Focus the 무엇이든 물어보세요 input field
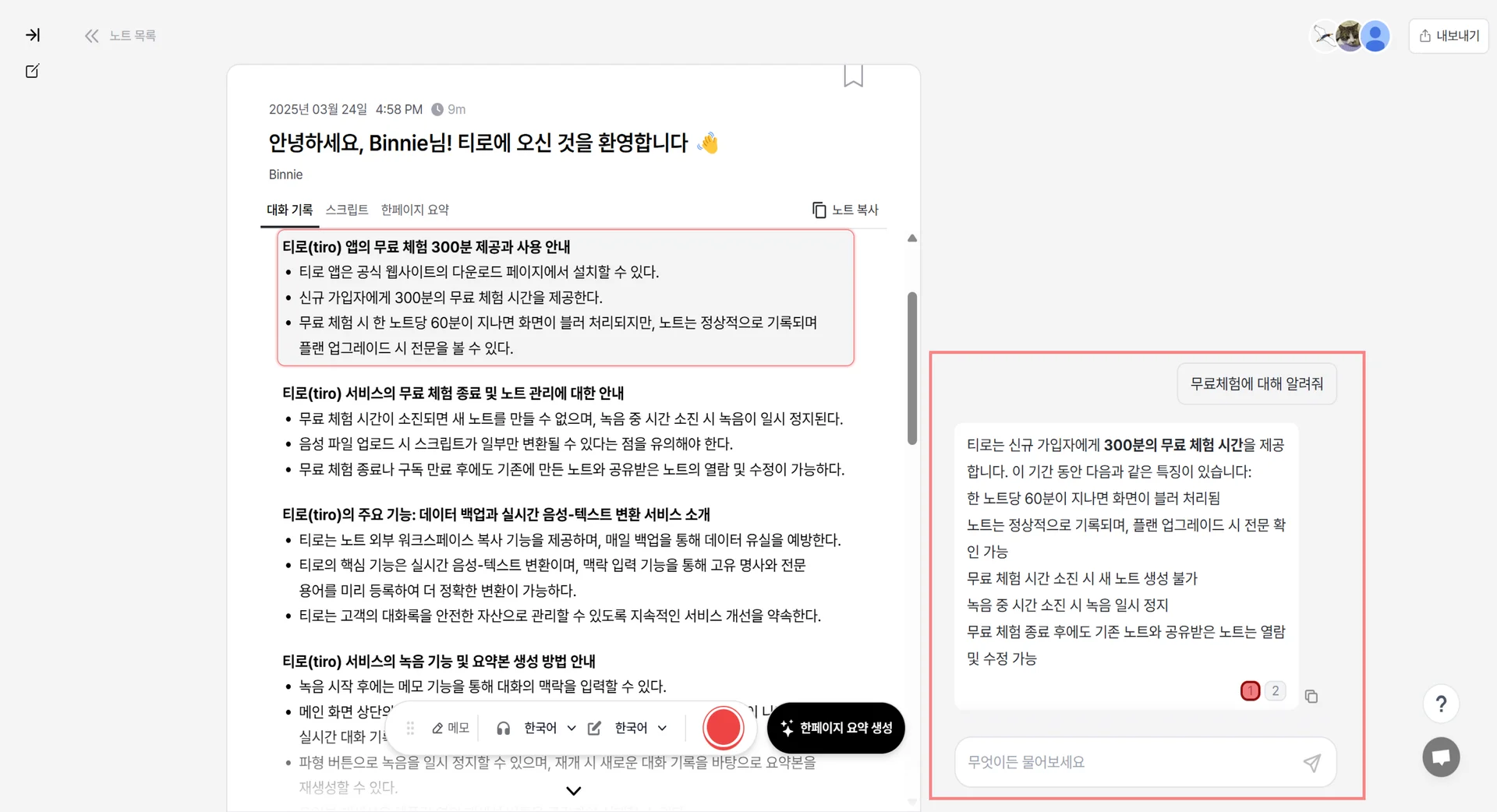Screen dimensions: 1497x812 point(1128,762)
